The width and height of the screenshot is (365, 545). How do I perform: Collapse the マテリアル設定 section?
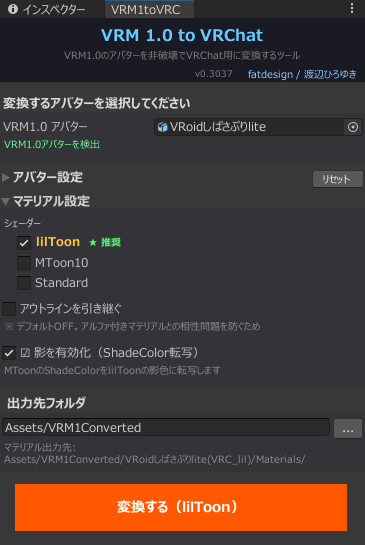(x=6, y=201)
